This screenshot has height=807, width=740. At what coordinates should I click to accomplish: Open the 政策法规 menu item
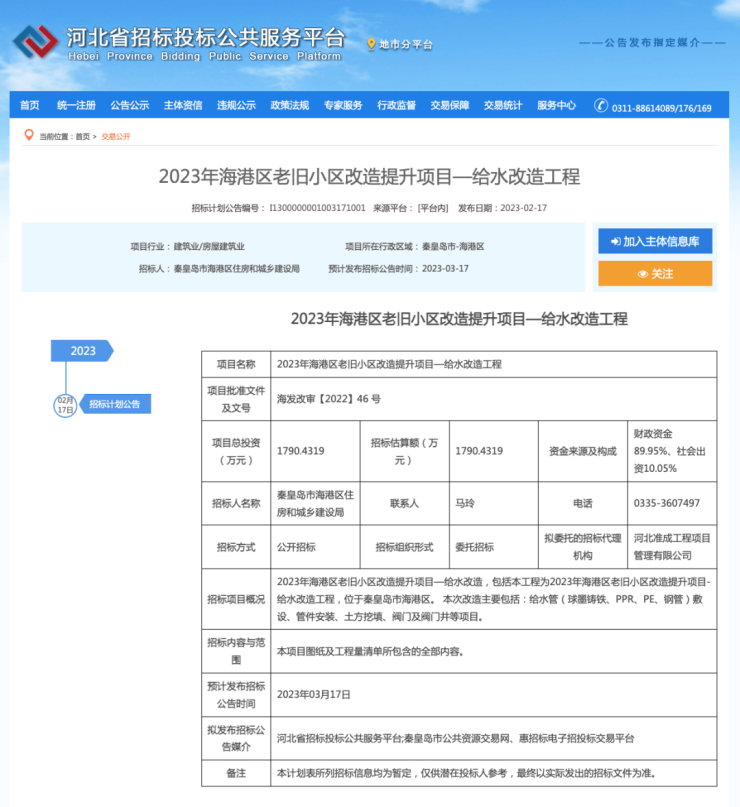(290, 106)
